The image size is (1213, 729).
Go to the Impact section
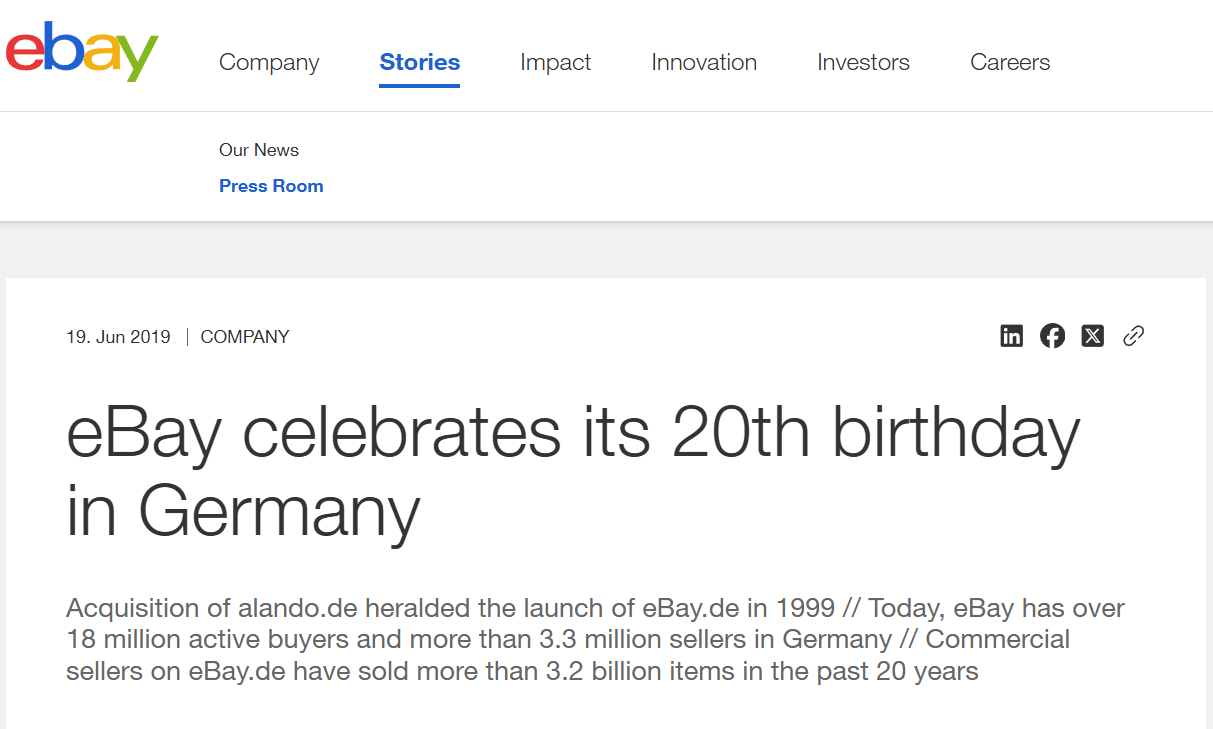[555, 62]
